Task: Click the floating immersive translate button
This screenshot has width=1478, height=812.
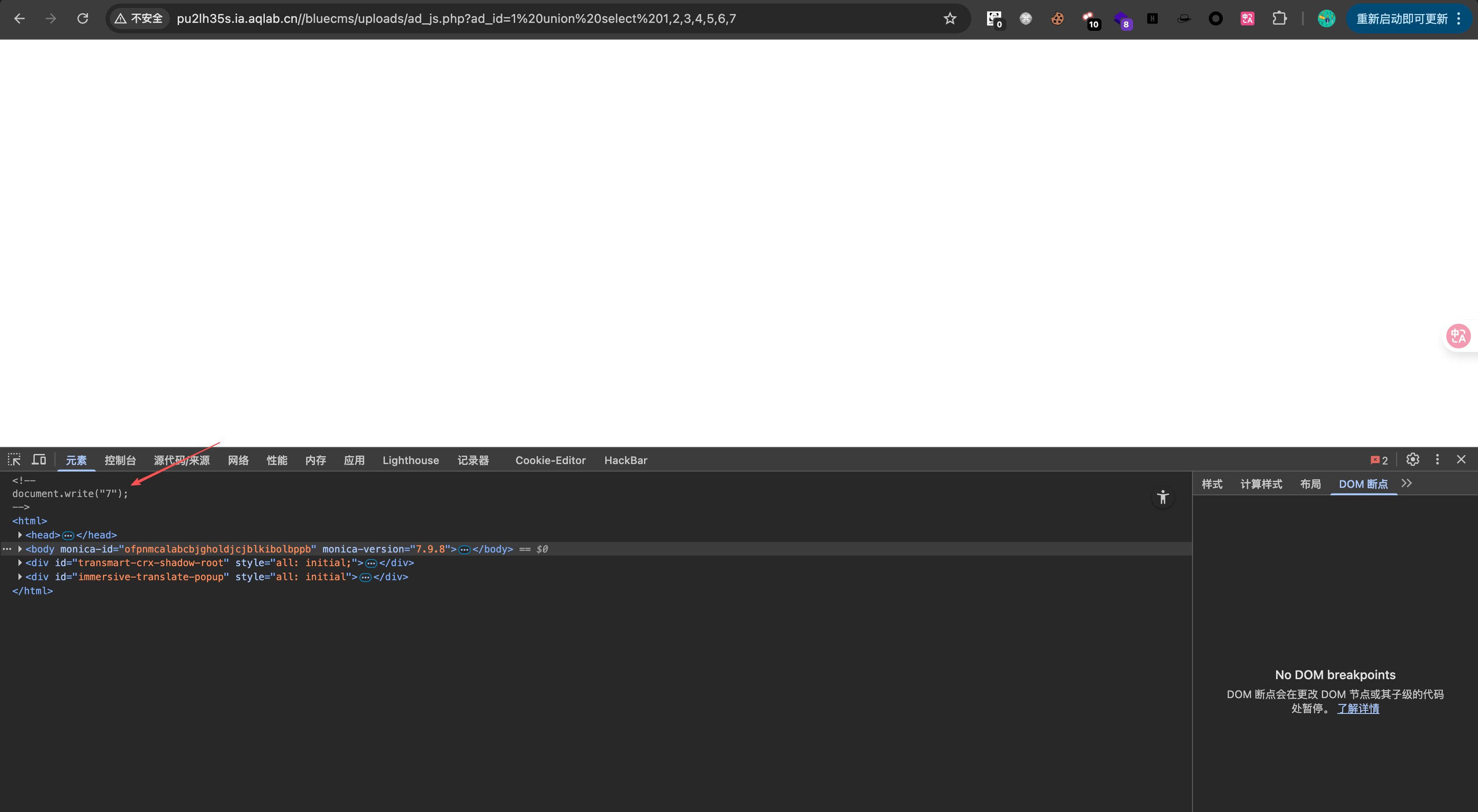Action: pyautogui.click(x=1458, y=336)
